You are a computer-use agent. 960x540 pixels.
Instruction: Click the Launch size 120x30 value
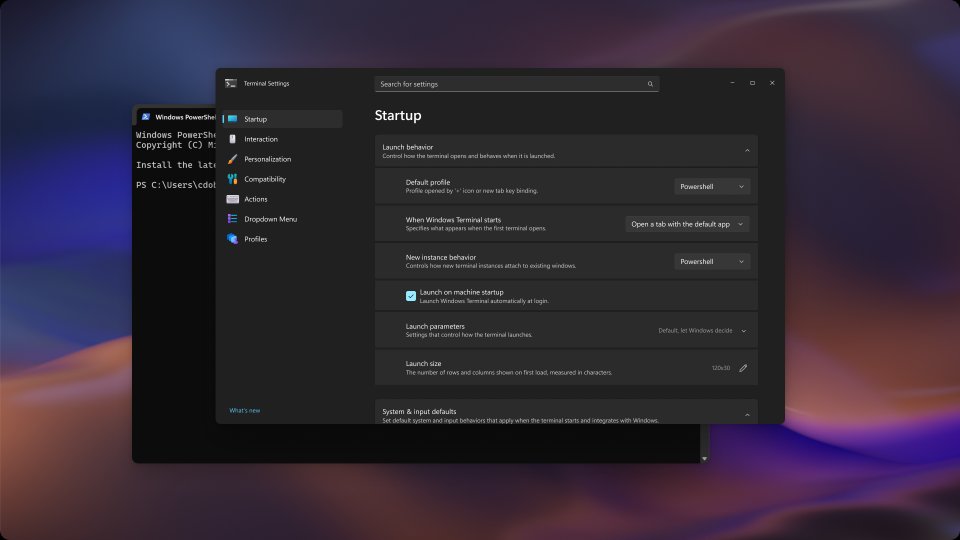tap(721, 368)
